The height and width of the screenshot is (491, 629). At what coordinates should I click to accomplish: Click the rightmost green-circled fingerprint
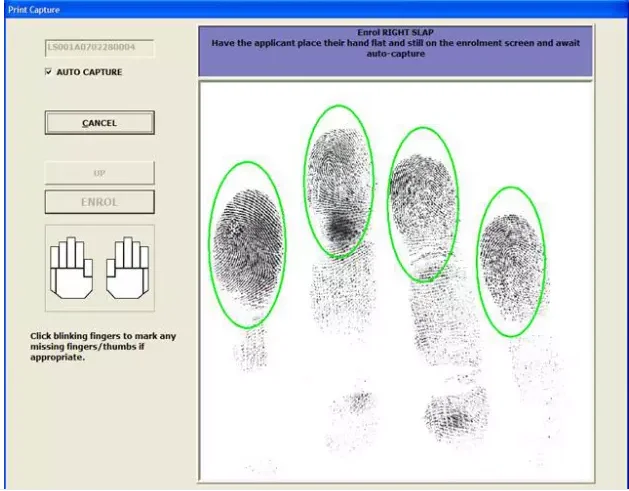click(511, 261)
